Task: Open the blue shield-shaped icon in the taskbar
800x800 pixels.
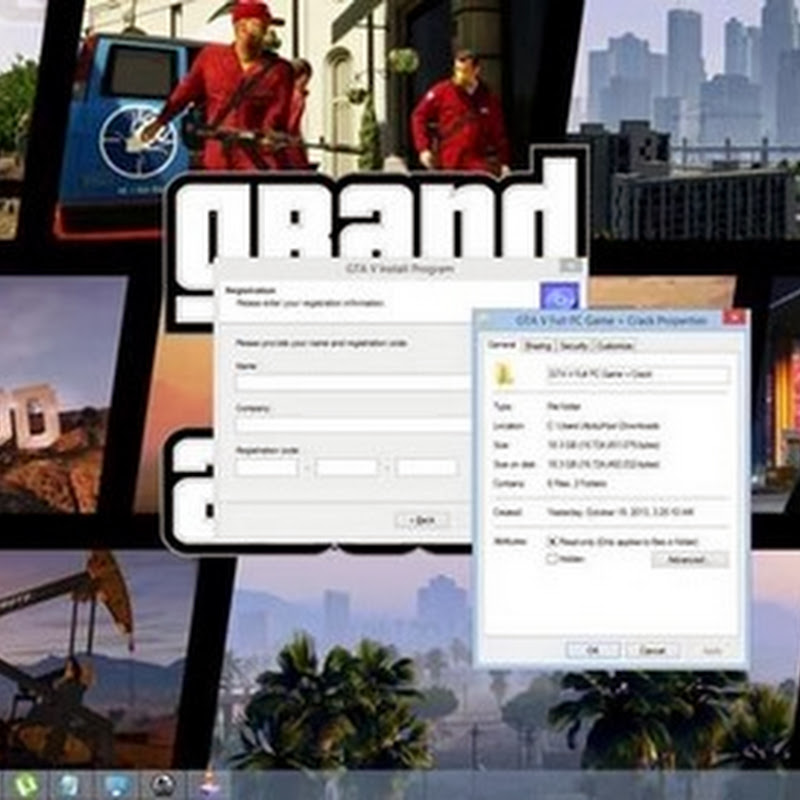Action: point(116,786)
